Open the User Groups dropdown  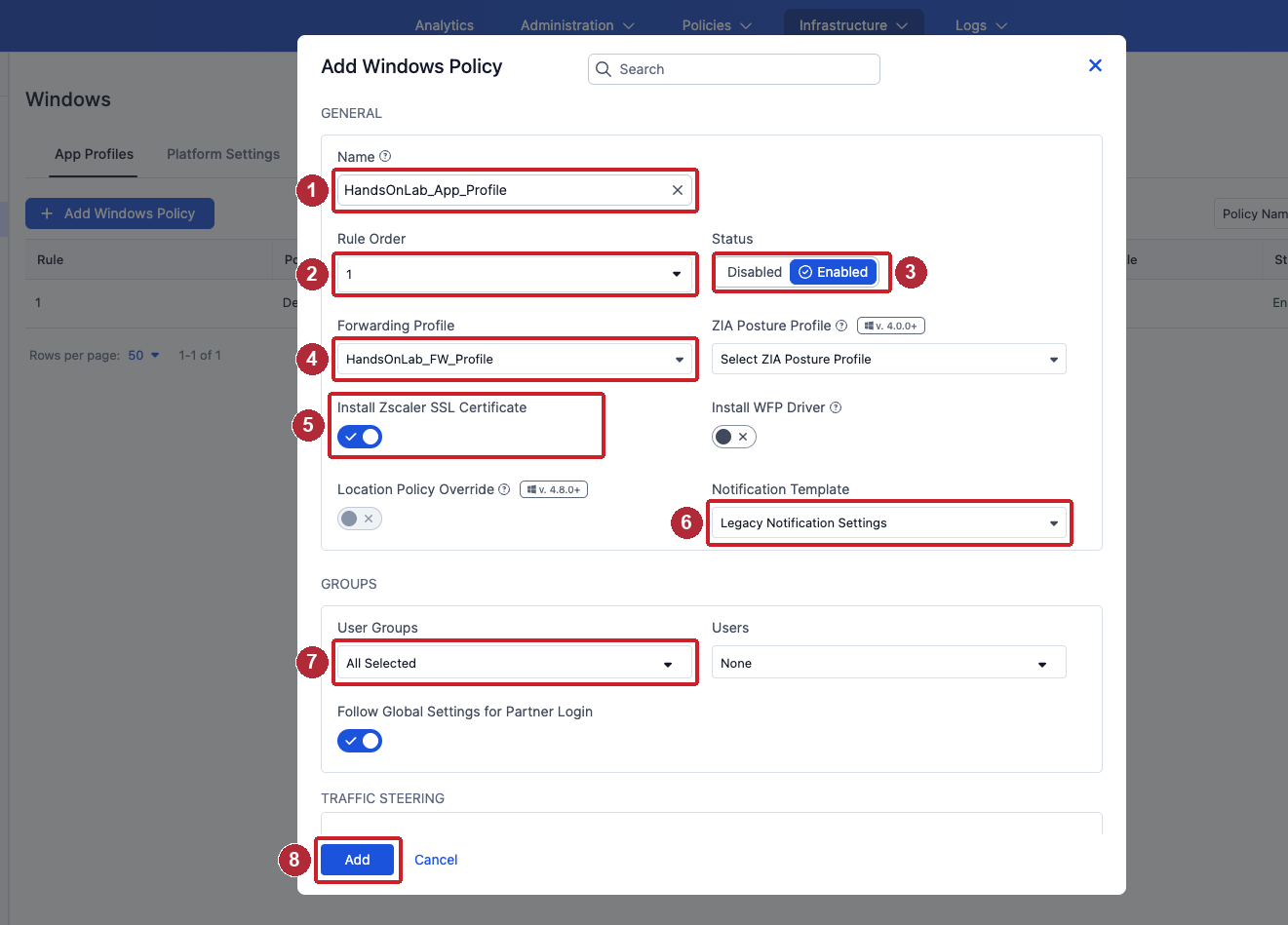514,663
